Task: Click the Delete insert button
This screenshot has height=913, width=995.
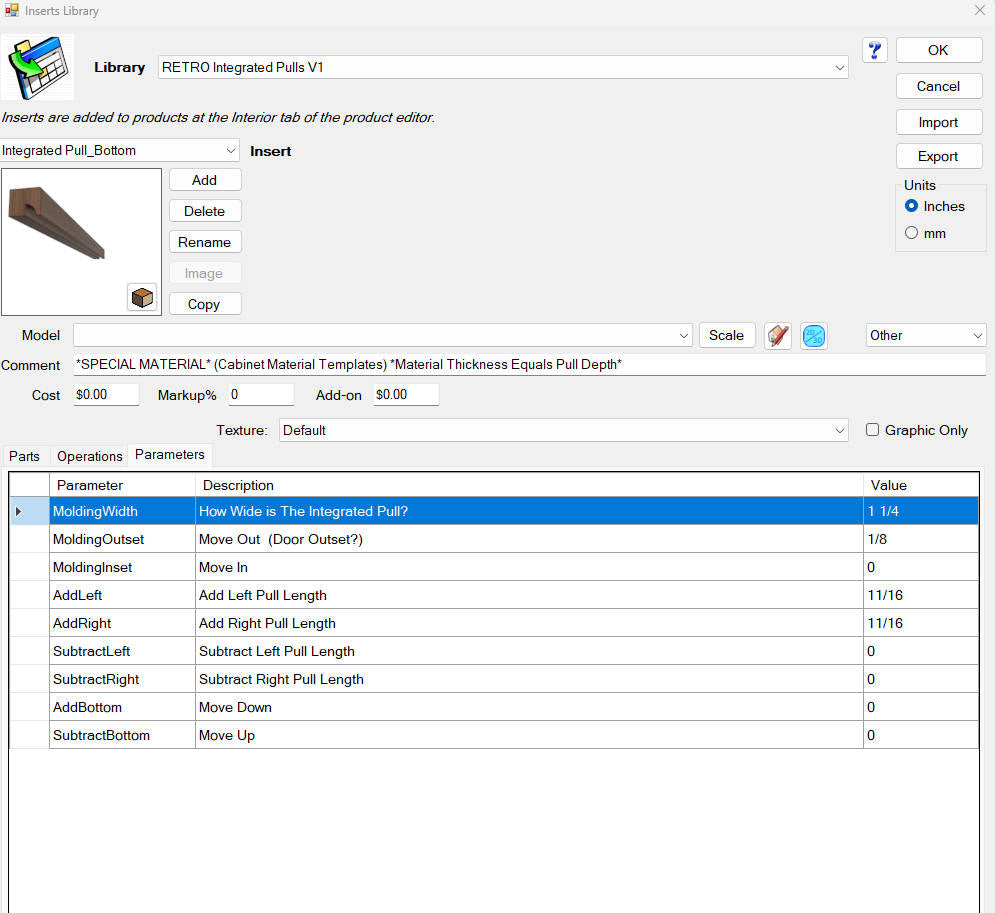Action: (205, 211)
